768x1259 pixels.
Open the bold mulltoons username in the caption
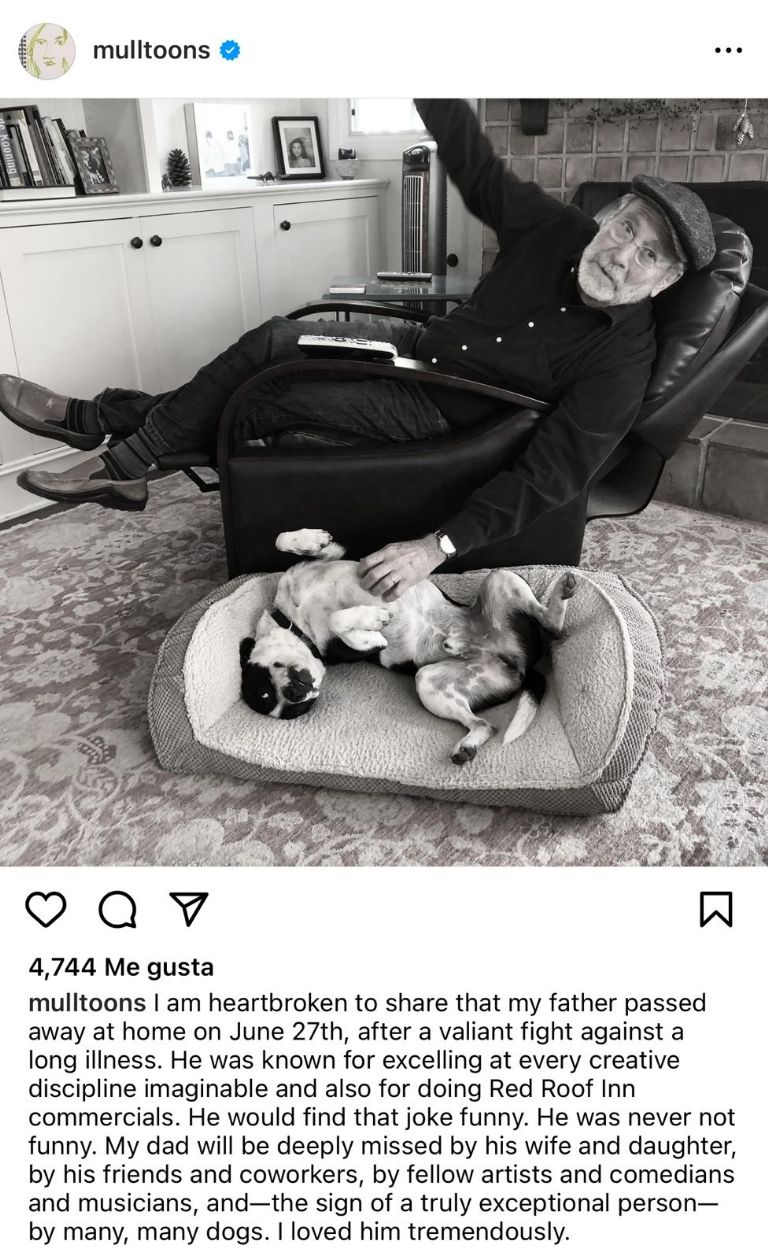pyautogui.click(x=87, y=1002)
